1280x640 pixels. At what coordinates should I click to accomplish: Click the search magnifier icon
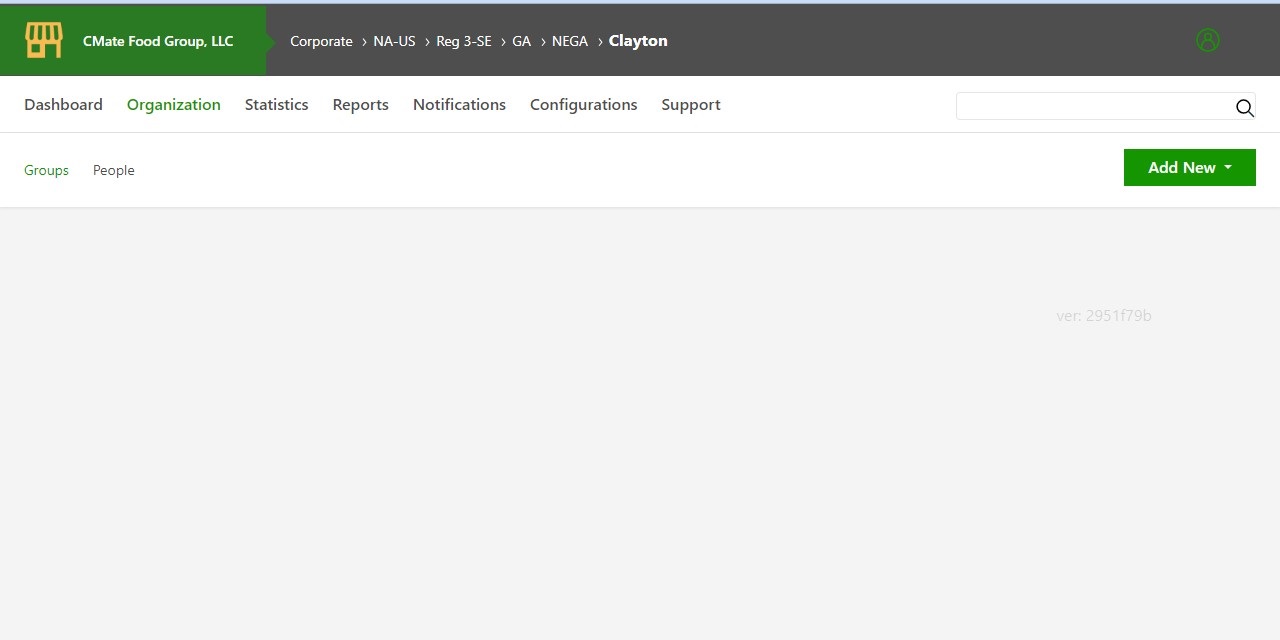tap(1245, 108)
